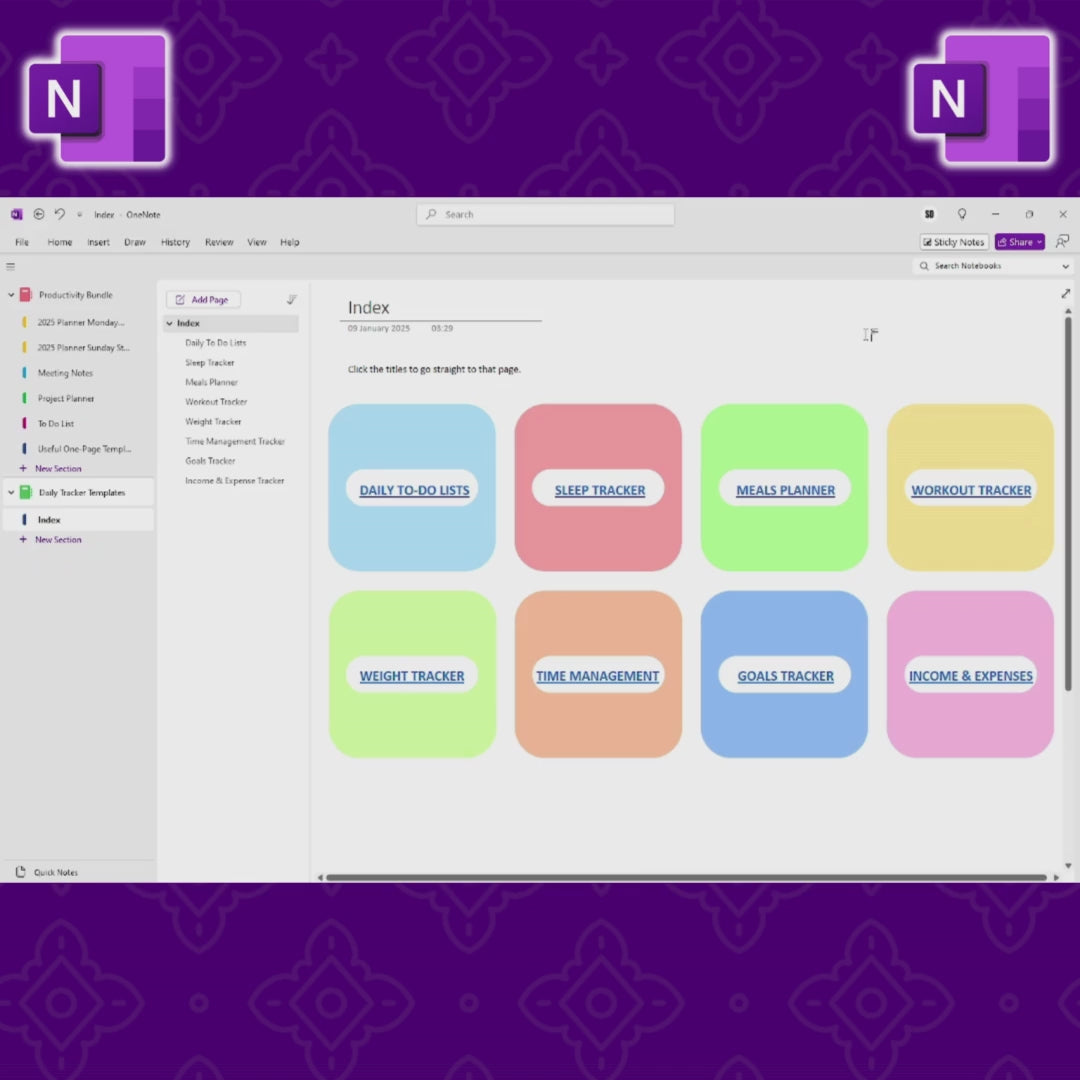This screenshot has width=1080, height=1080.
Task: Click the lightbulb Tell Me icon
Action: pyautogui.click(x=962, y=214)
